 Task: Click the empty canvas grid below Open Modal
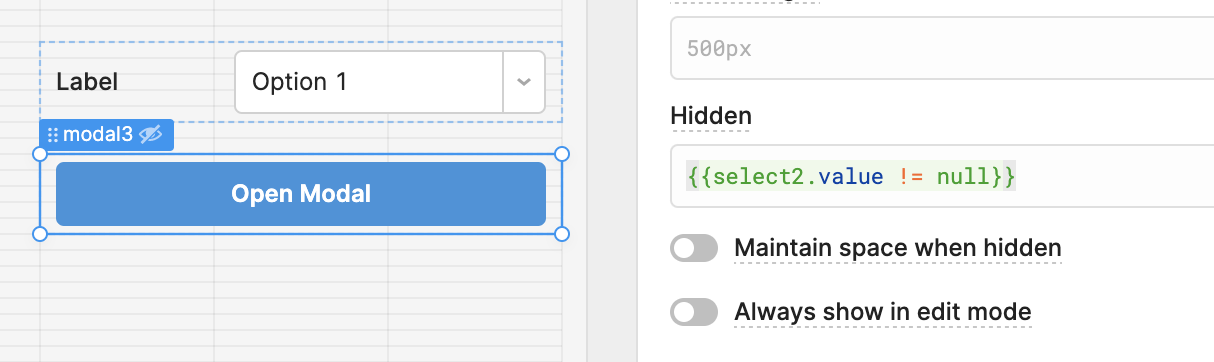300,300
